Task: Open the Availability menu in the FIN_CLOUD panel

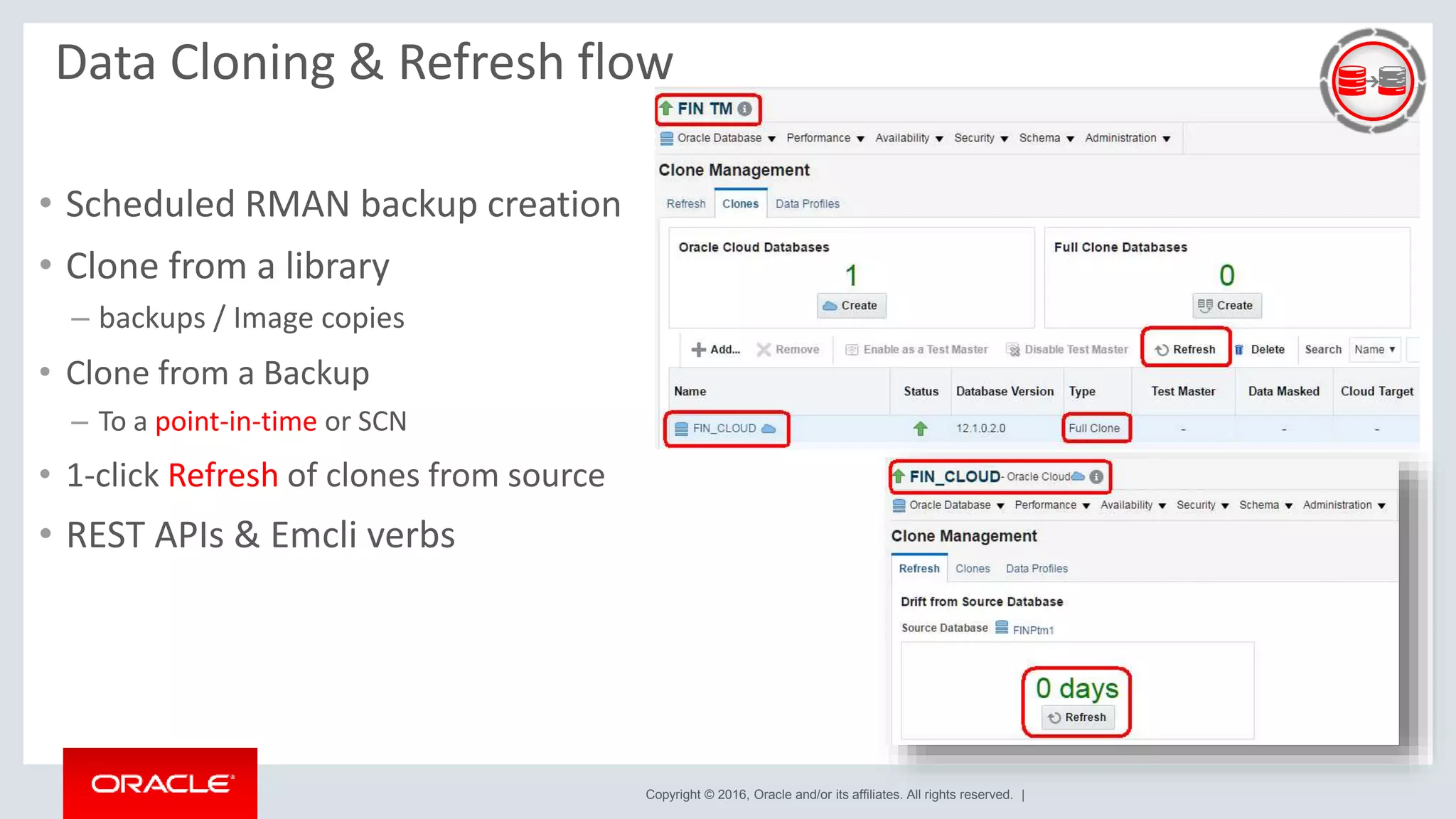Action: (1133, 505)
